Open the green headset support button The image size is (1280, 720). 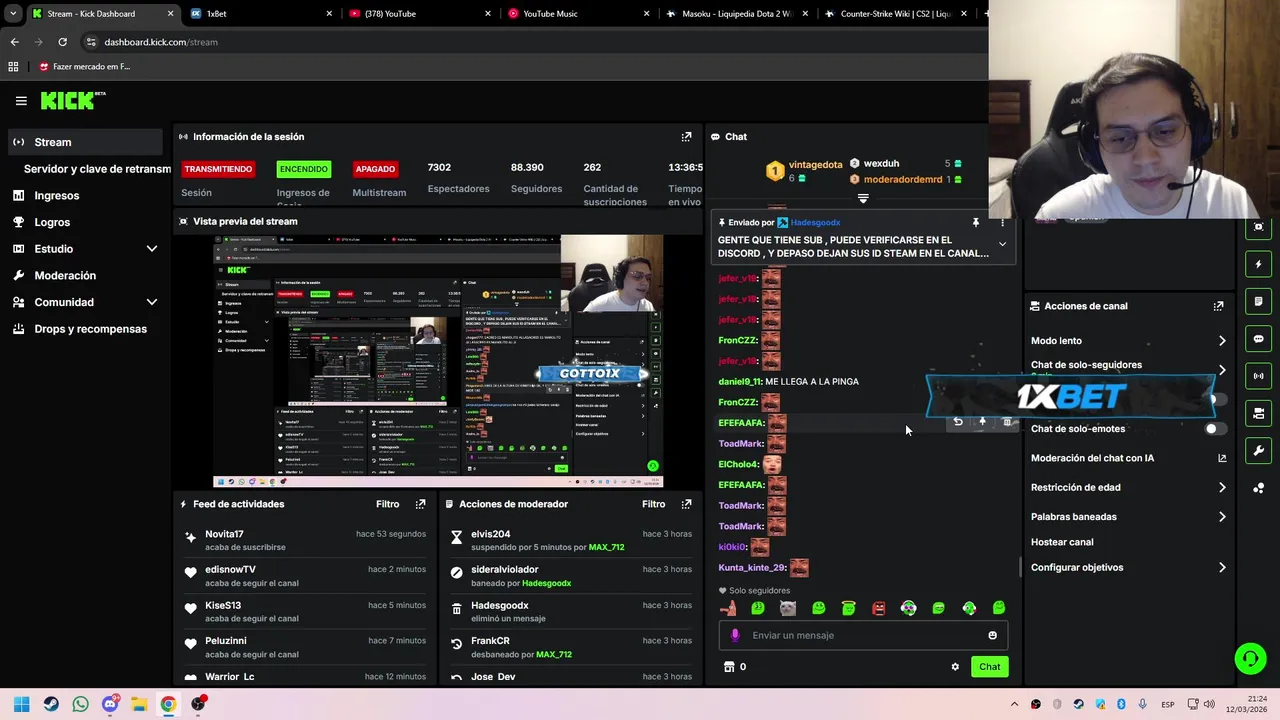[1250, 658]
